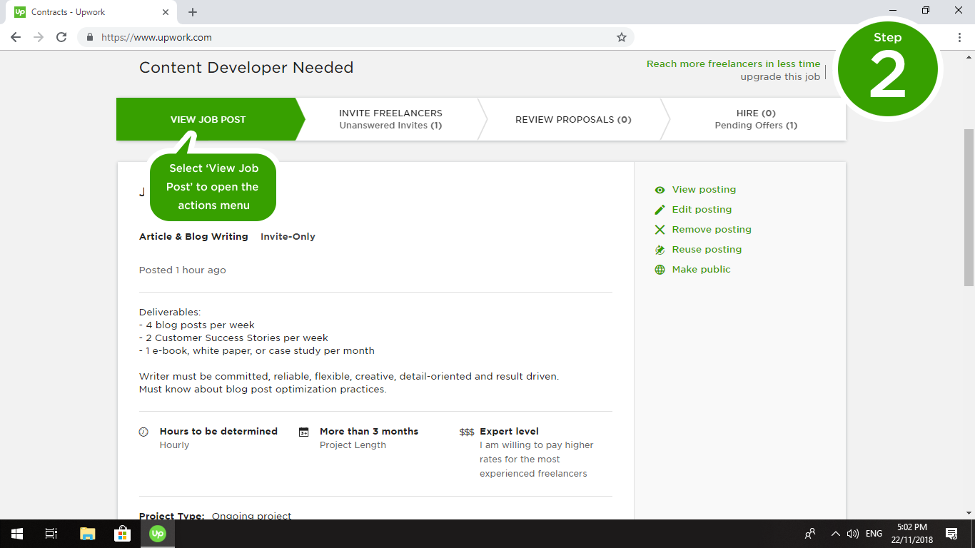Screen dimensions: 977x550
Task: Open the View posting link
Action: 703,189
